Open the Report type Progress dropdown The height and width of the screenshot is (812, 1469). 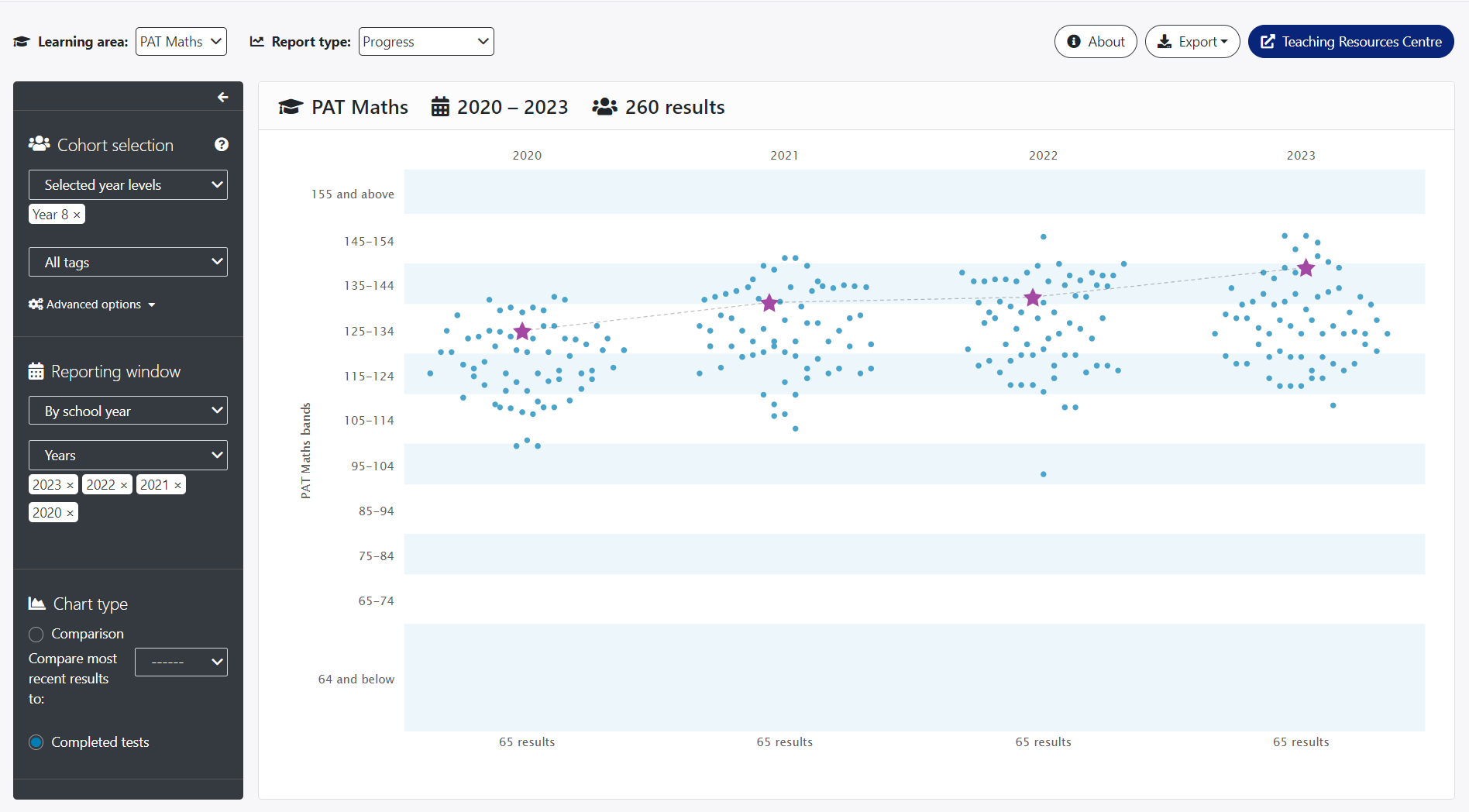[426, 42]
